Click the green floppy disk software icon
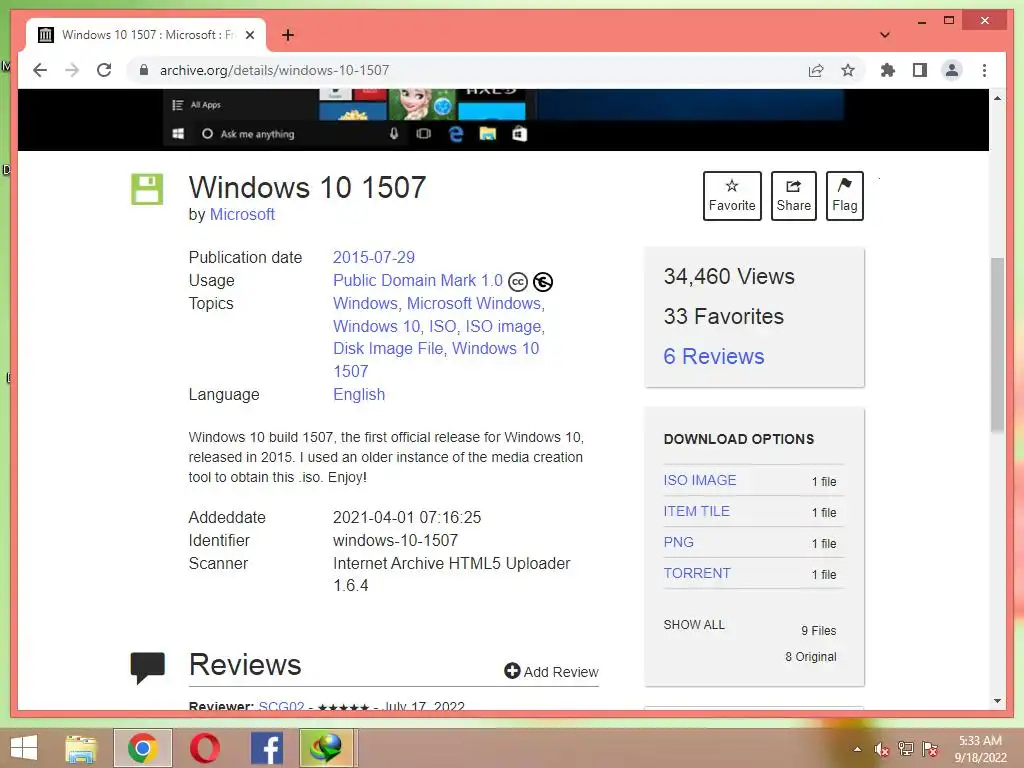Screen dimensions: 1024x768 coord(147,189)
